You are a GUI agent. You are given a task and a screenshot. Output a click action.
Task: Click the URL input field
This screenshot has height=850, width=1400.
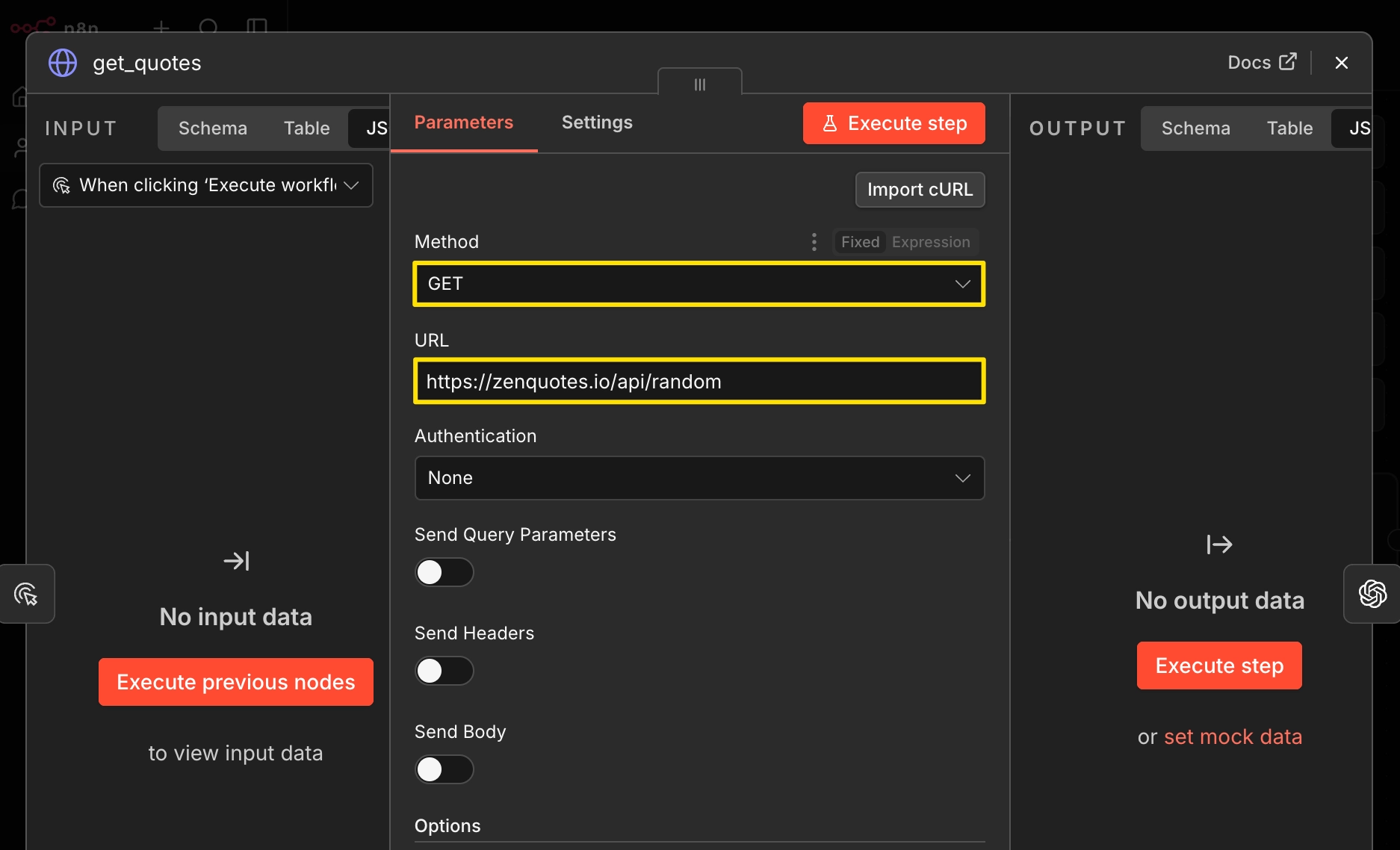[x=699, y=382]
